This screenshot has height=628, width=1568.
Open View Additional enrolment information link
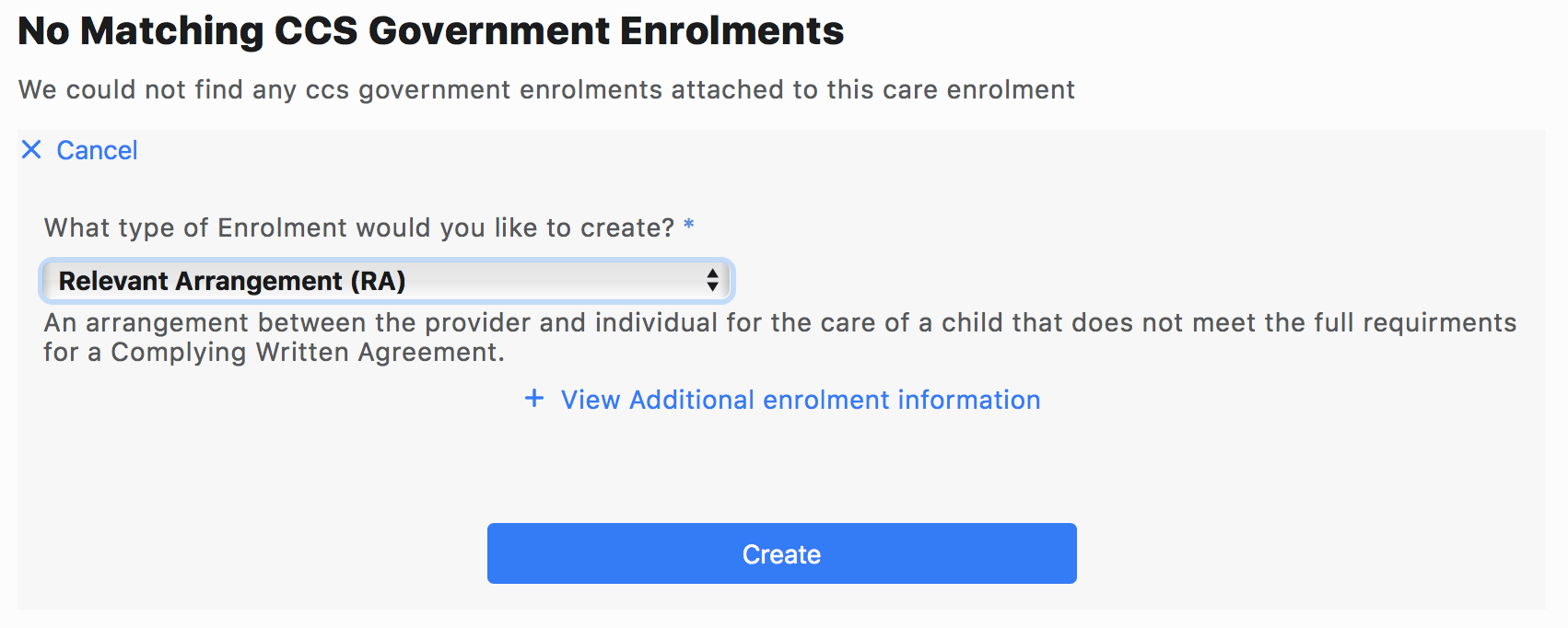click(800, 400)
